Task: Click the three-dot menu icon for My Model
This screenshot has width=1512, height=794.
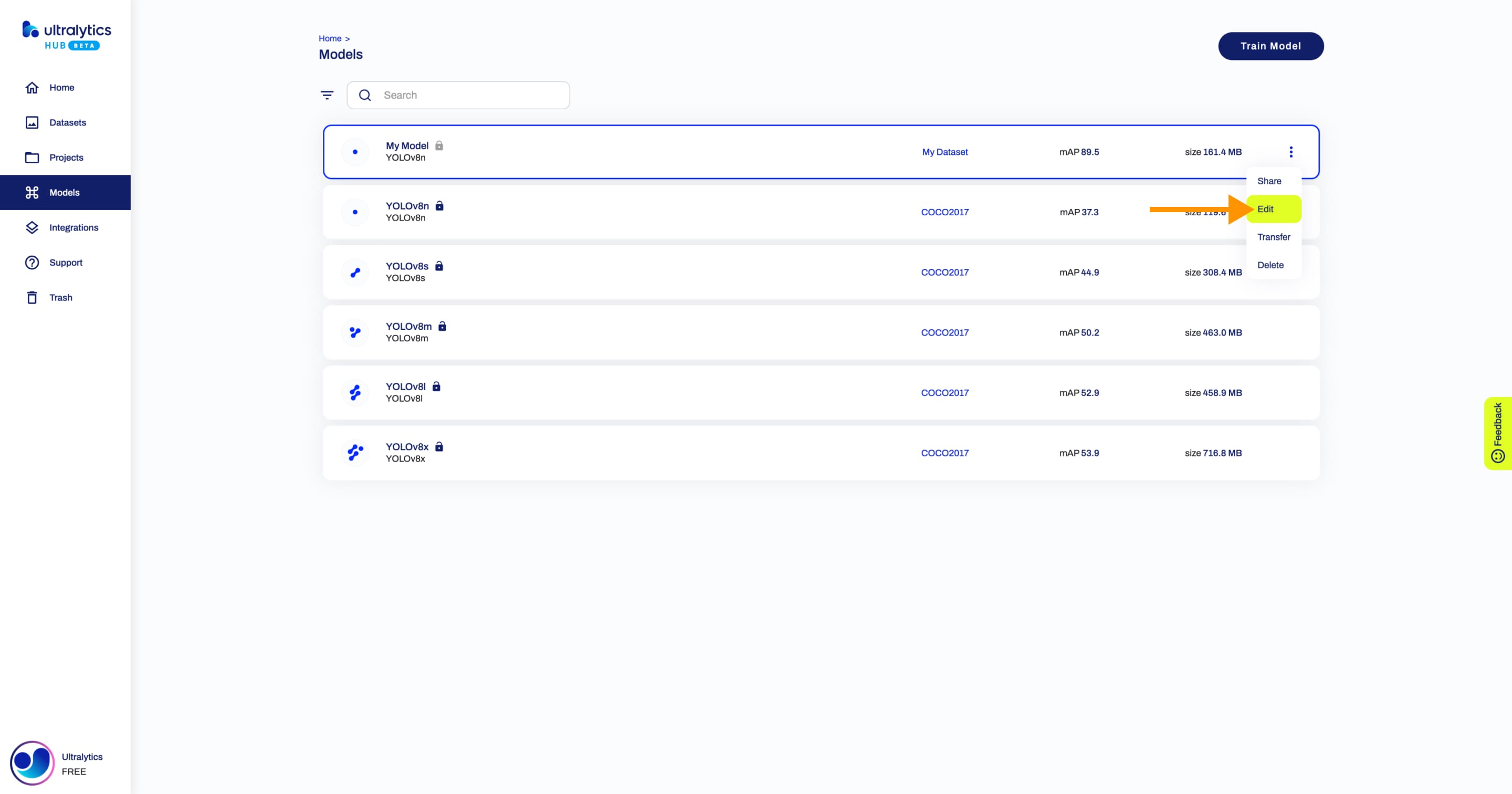Action: [x=1291, y=151]
